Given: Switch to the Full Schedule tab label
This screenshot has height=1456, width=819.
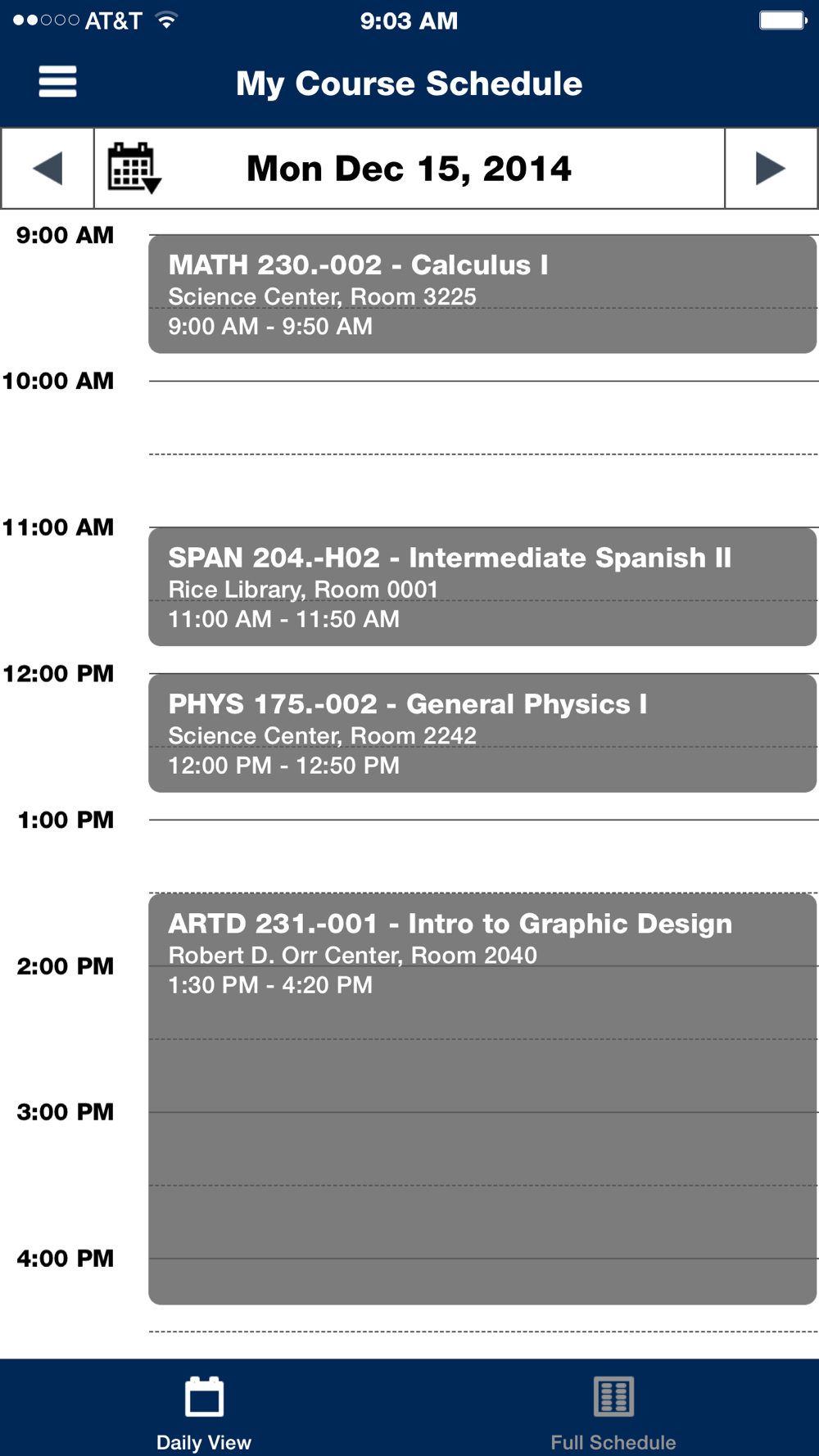Looking at the screenshot, I should [613, 1442].
